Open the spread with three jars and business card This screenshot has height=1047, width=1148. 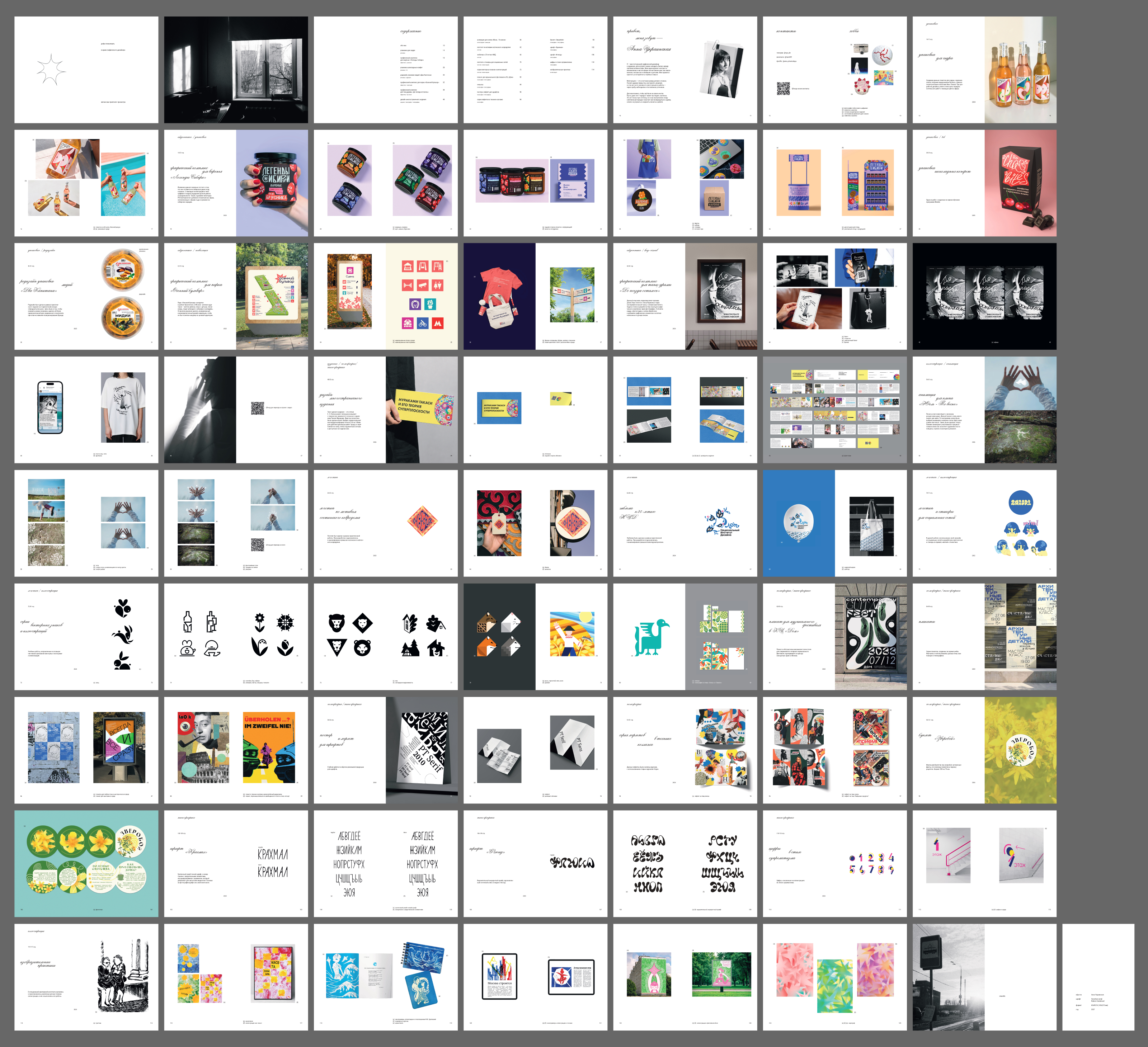pyautogui.click(x=535, y=183)
